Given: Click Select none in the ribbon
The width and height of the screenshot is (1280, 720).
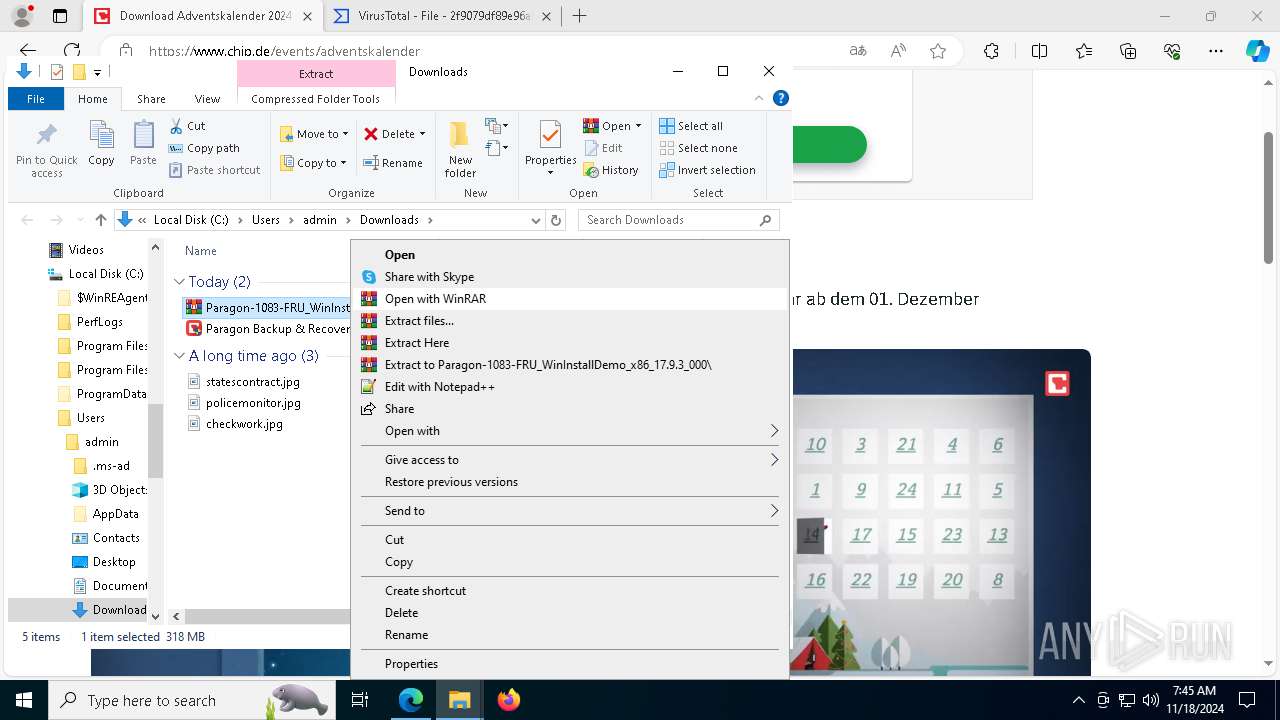Looking at the screenshot, I should [698, 148].
